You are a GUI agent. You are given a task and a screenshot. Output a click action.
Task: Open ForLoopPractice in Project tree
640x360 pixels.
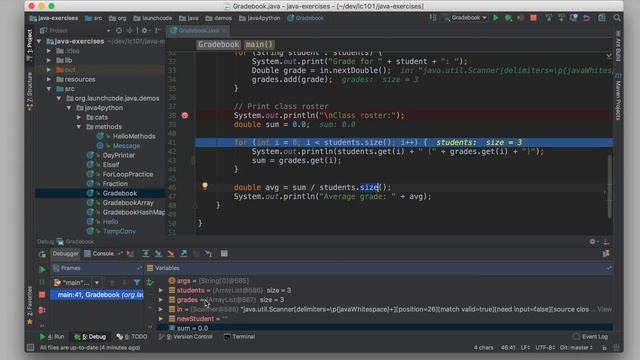pyautogui.click(x=128, y=174)
